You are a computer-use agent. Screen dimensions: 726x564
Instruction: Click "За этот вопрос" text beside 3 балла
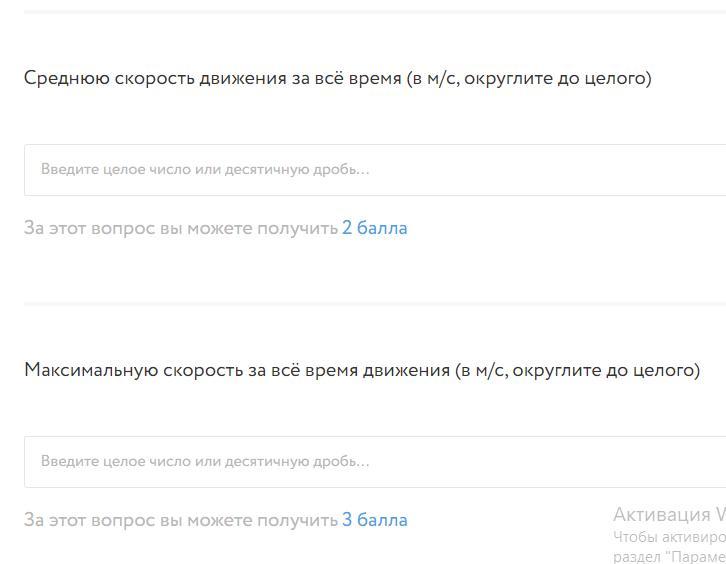(88, 520)
